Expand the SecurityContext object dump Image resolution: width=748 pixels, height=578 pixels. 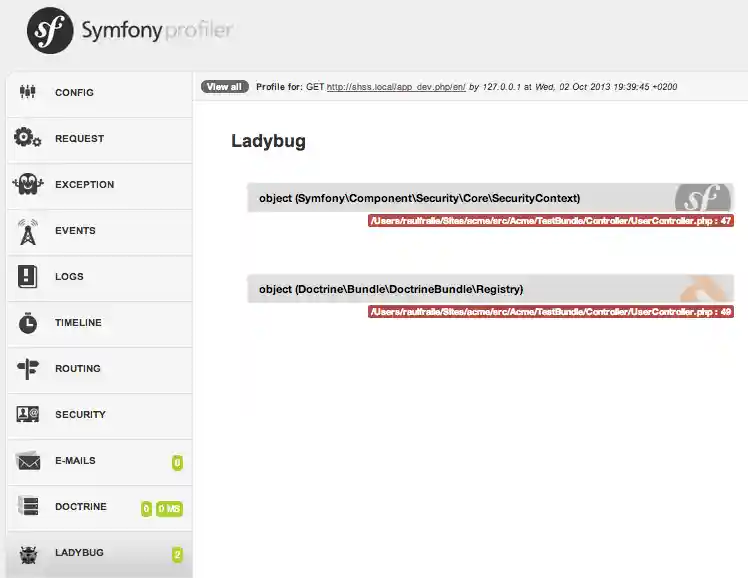(490, 198)
